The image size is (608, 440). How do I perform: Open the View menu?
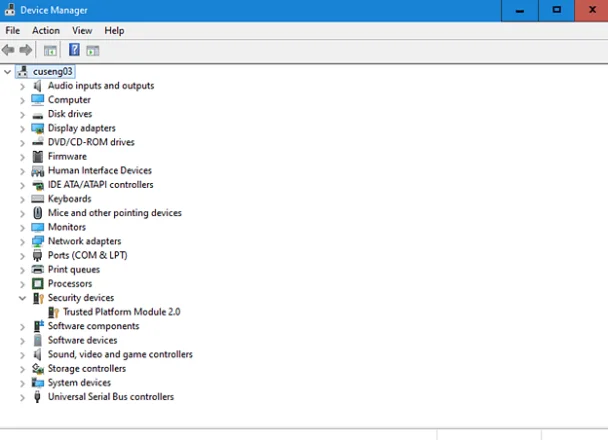[82, 31]
